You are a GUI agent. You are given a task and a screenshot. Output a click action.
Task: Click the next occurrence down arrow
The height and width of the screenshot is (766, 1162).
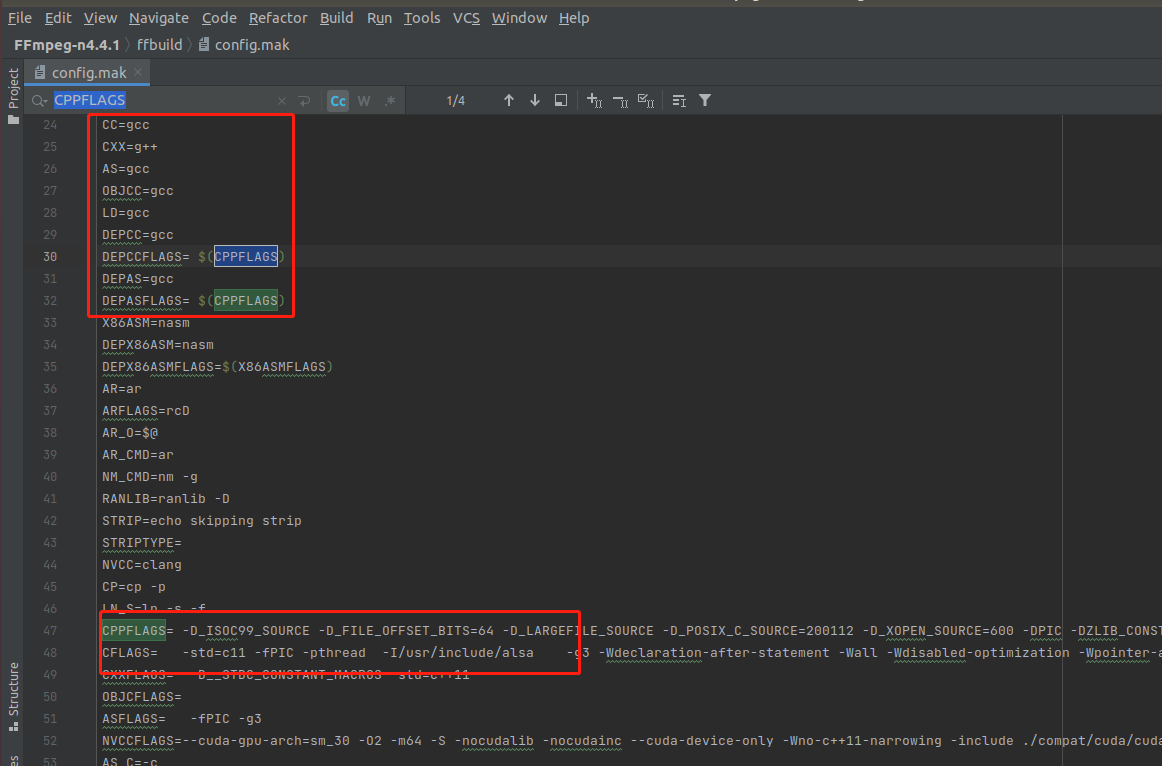coord(534,100)
